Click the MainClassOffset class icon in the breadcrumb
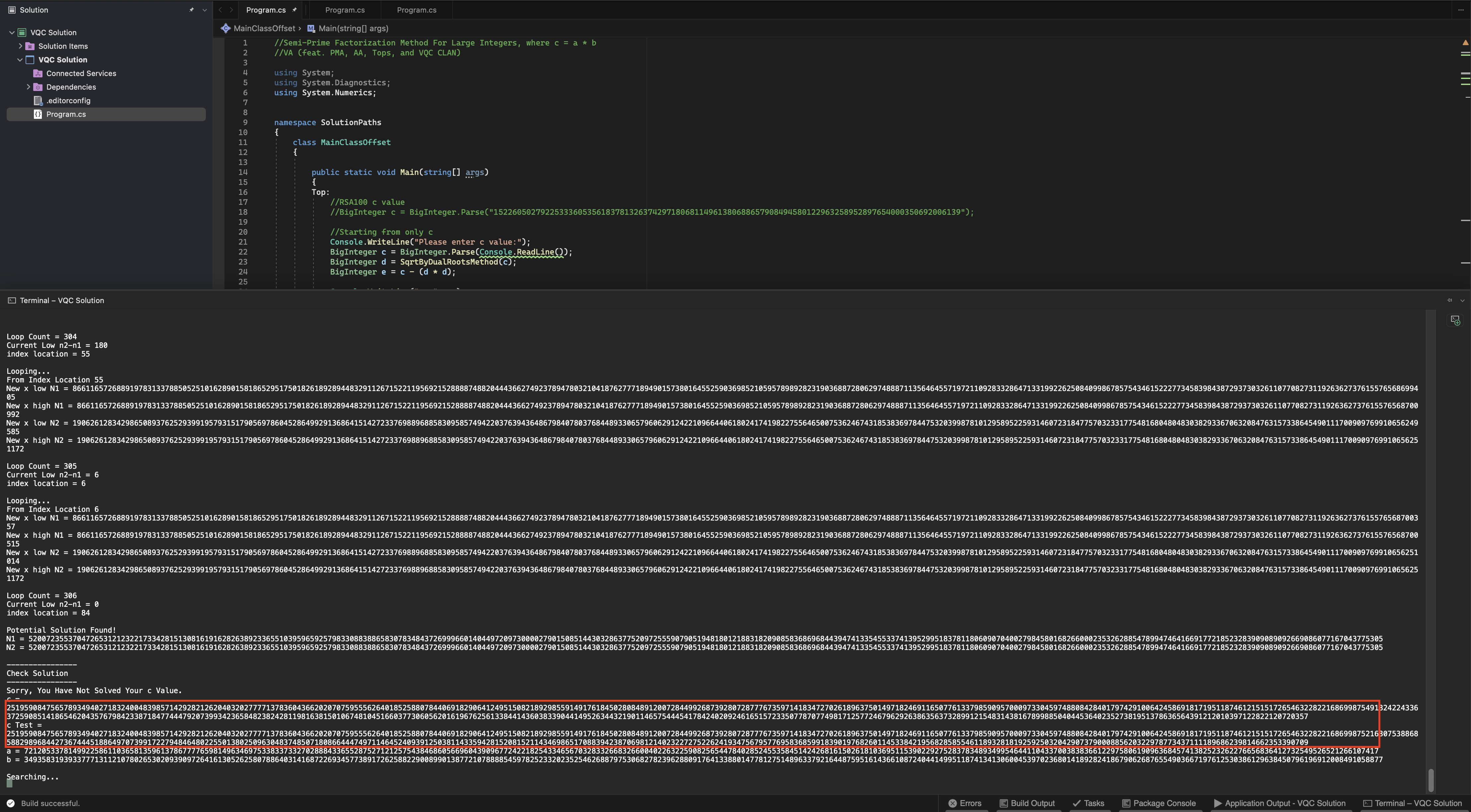This screenshot has height=812, width=1471. [225, 28]
